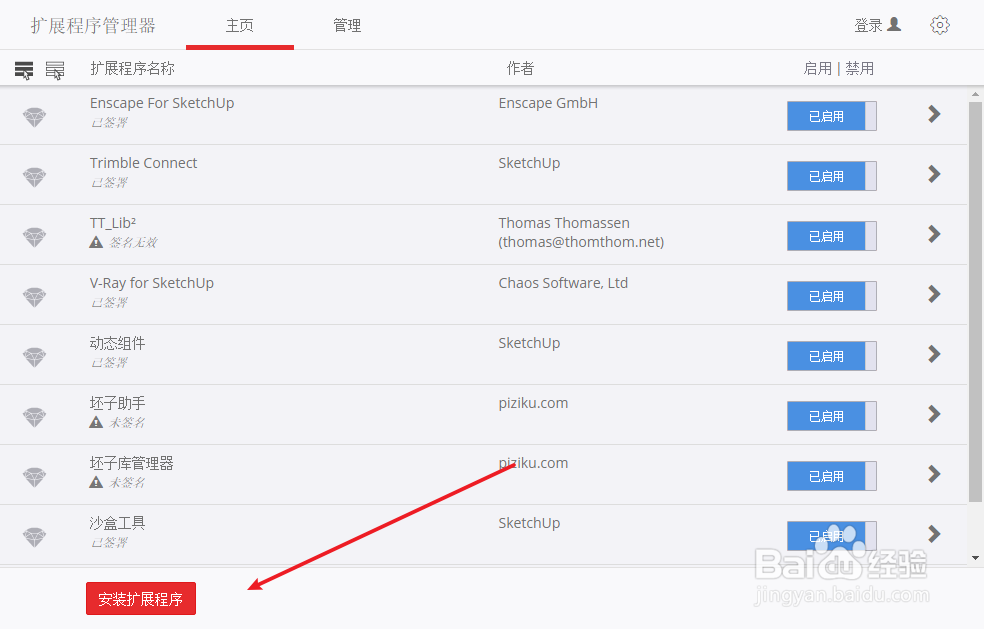Click the select-all extensions icon
This screenshot has width=984, height=629.
point(24,70)
